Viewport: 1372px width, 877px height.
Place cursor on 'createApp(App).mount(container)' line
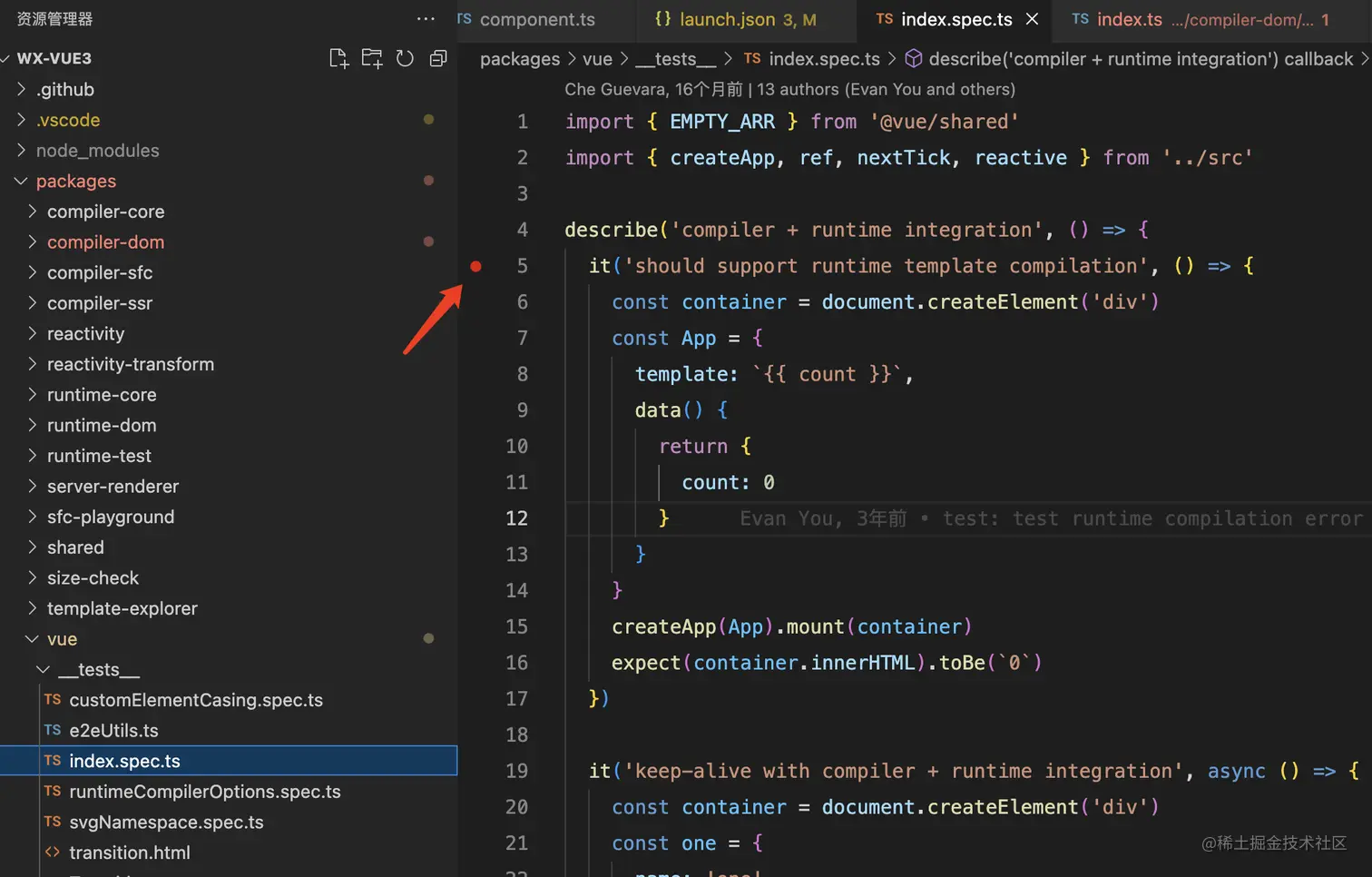pyautogui.click(x=791, y=626)
